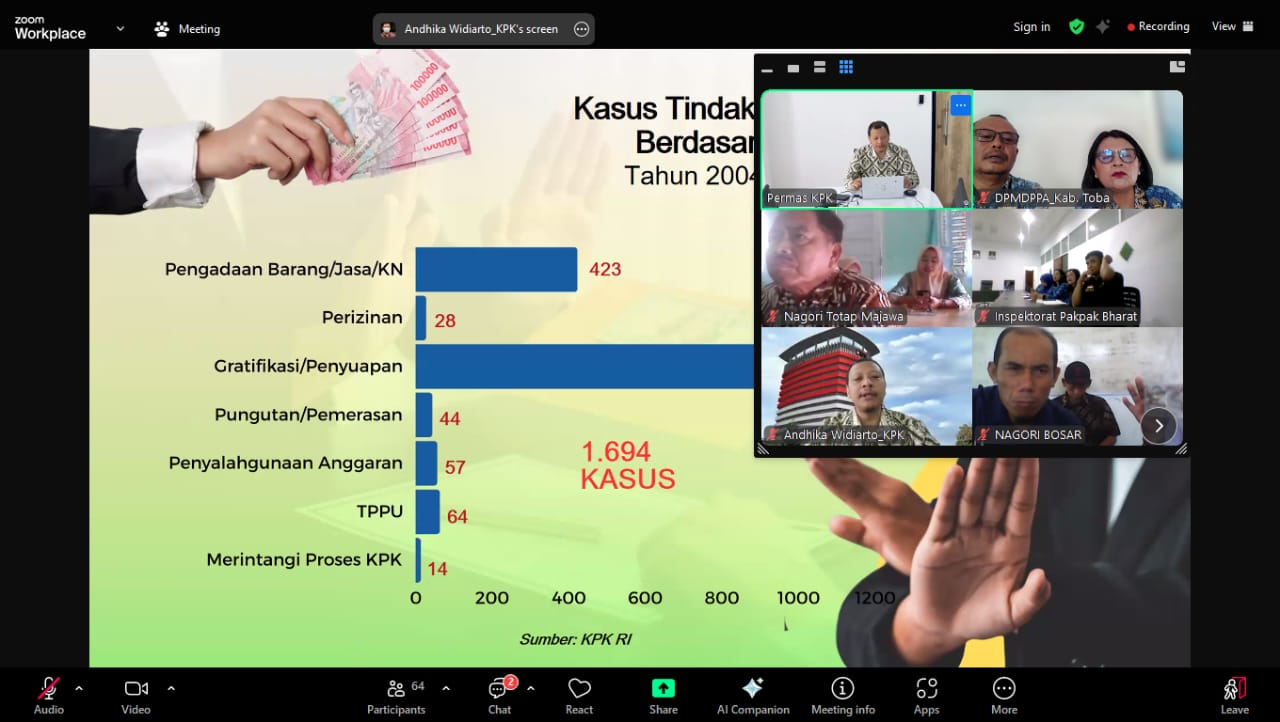Open the Apps panel
Viewport: 1280px width, 722px height.
[x=926, y=695]
